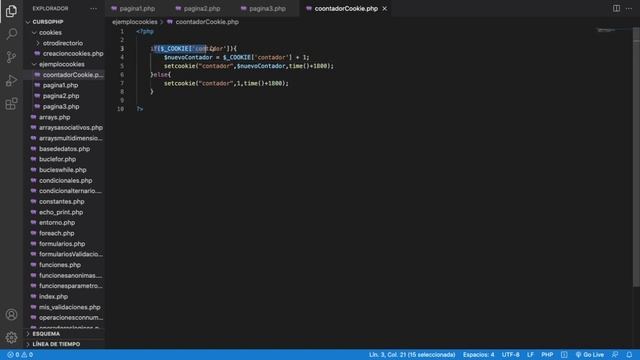Place cursor on the else line

click(160, 75)
